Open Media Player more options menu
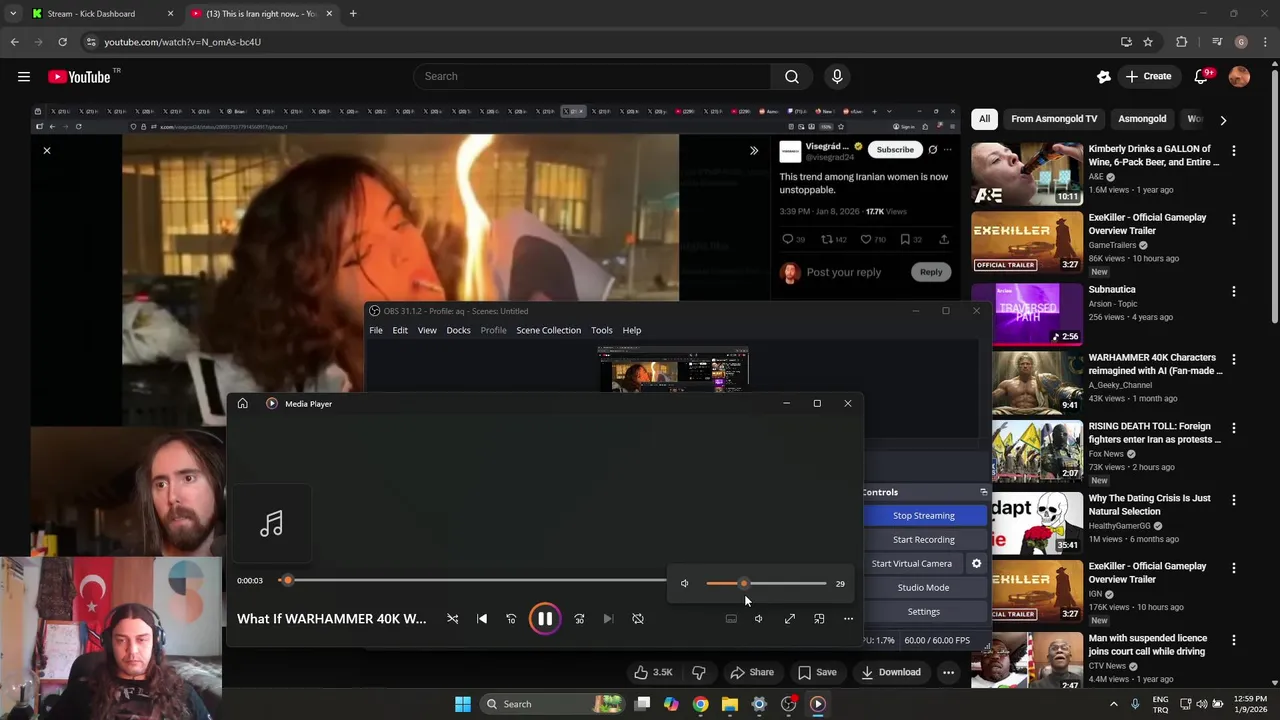The height and width of the screenshot is (720, 1280). coord(848,619)
